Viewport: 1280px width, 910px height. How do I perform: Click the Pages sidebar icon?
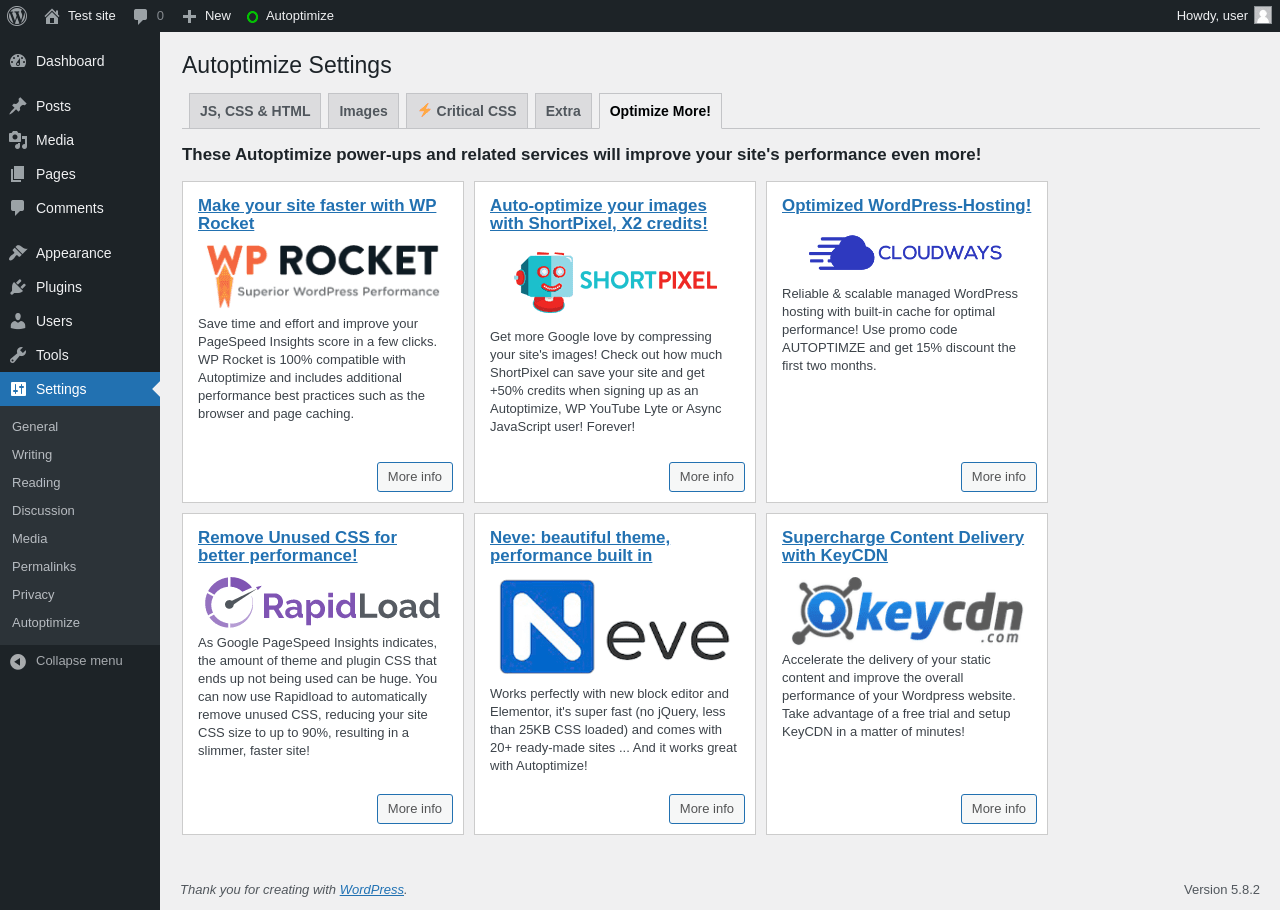tap(18, 174)
